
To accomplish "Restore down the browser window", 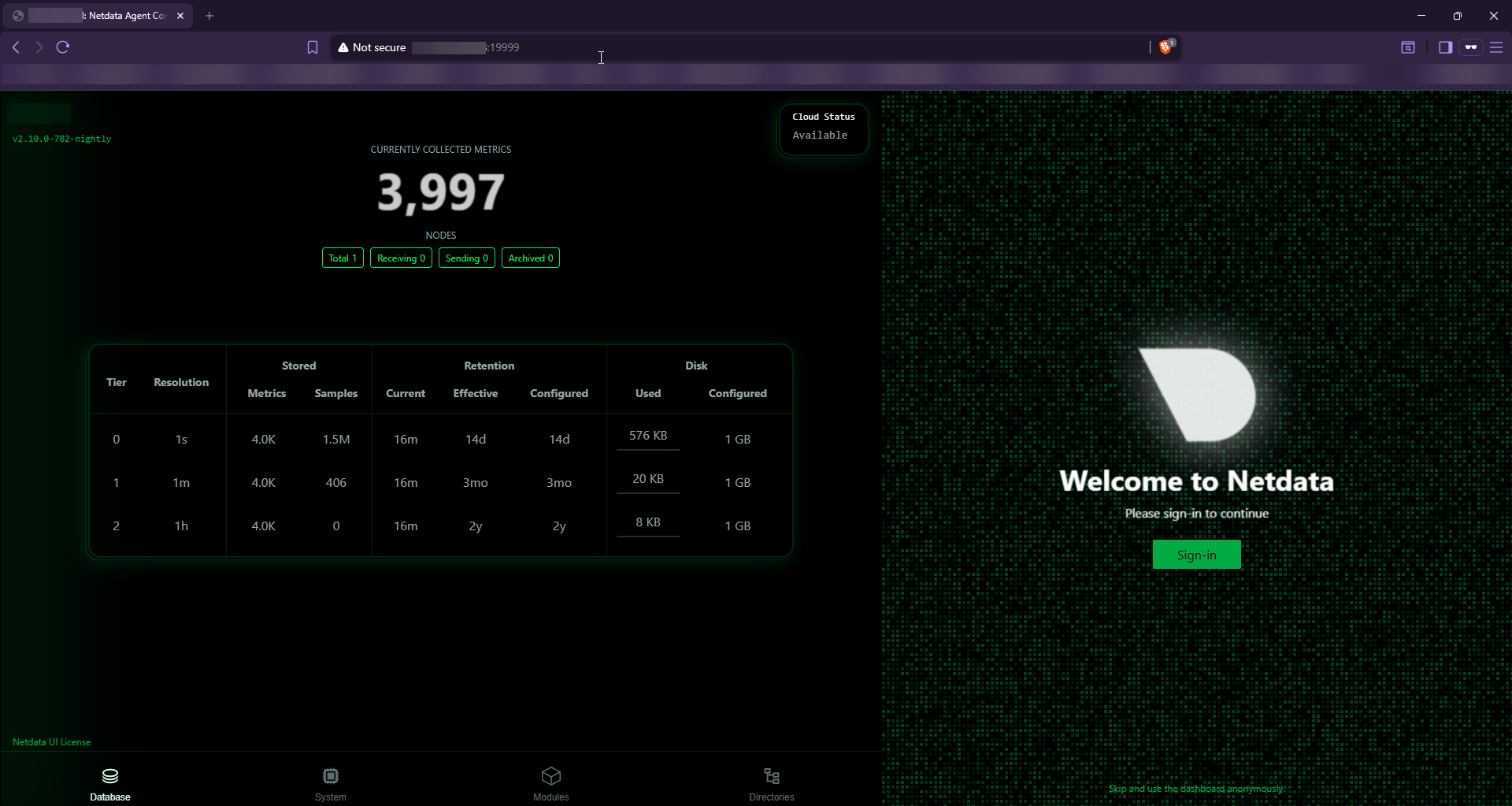I will (x=1458, y=16).
